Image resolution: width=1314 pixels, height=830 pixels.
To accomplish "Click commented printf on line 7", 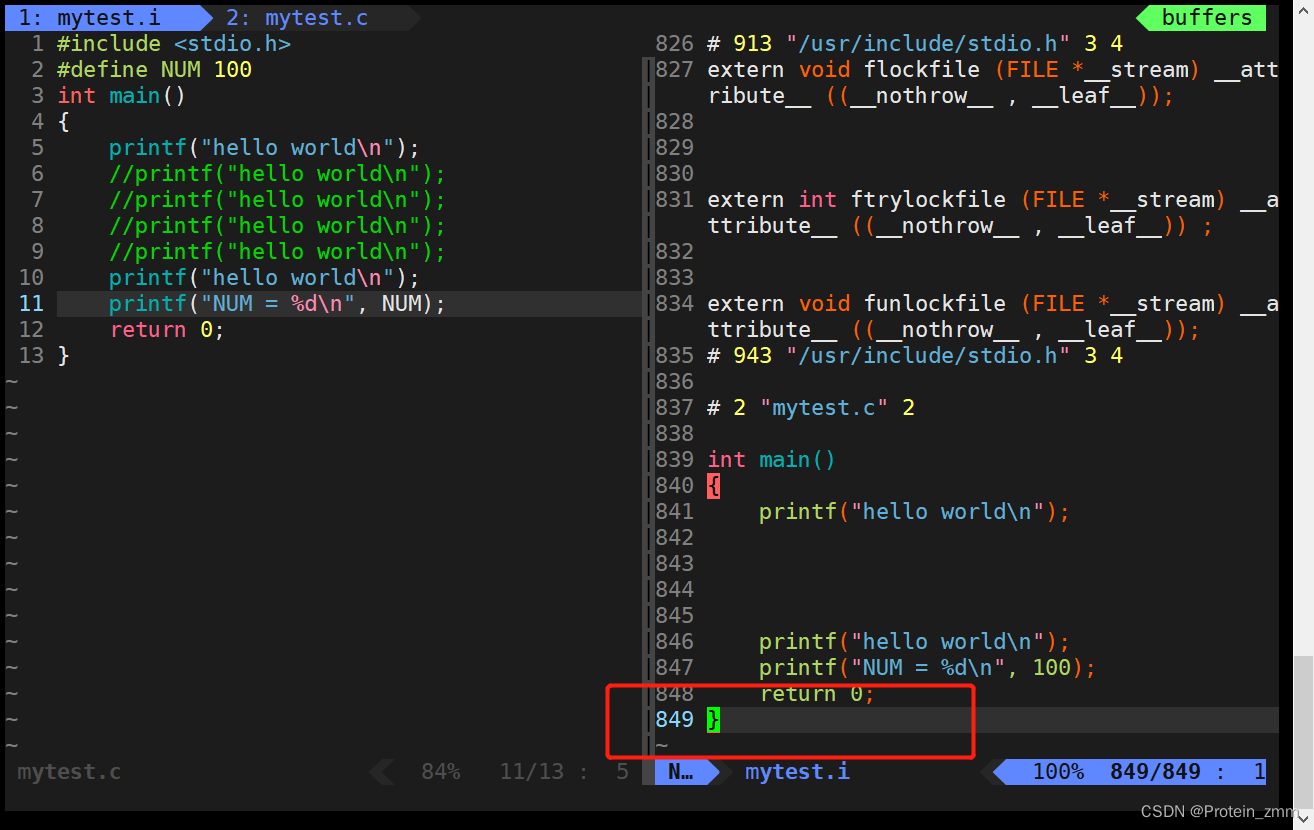I will coord(277,200).
